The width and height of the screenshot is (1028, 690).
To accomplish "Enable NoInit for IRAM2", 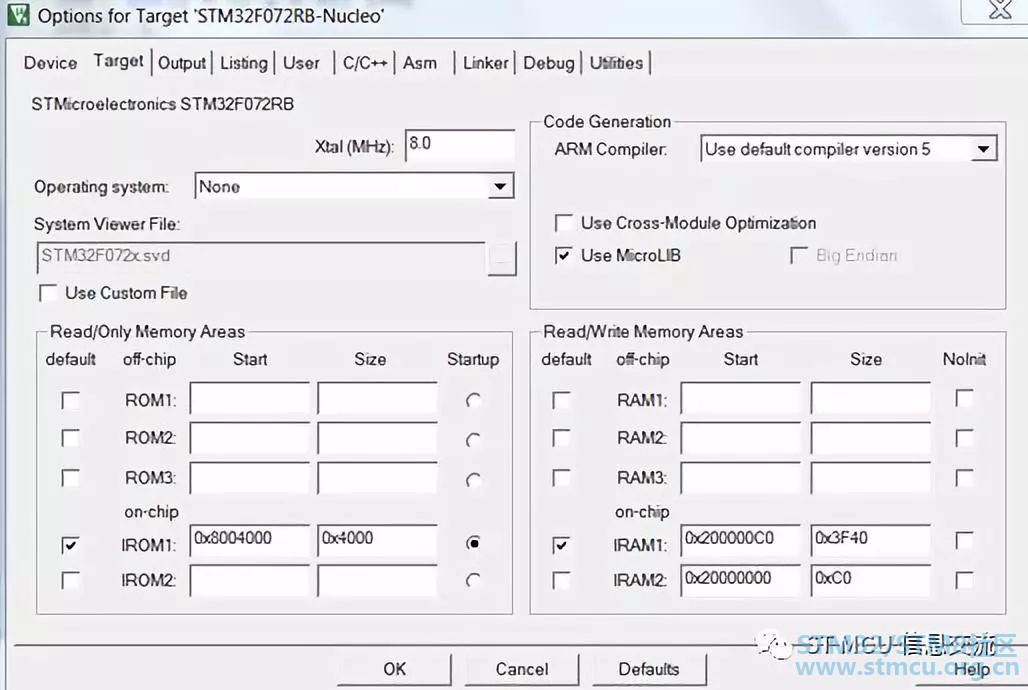I will click(x=964, y=580).
